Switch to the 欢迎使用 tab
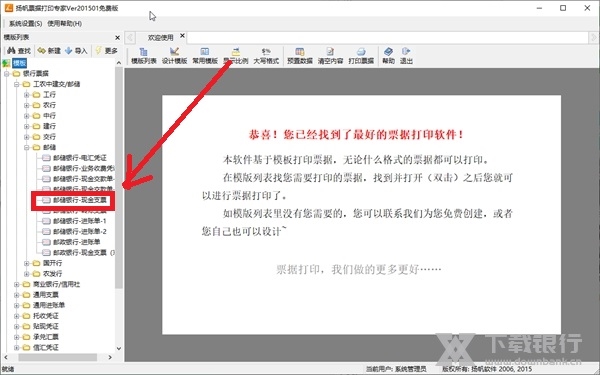This screenshot has height=375, width=600. [x=160, y=38]
